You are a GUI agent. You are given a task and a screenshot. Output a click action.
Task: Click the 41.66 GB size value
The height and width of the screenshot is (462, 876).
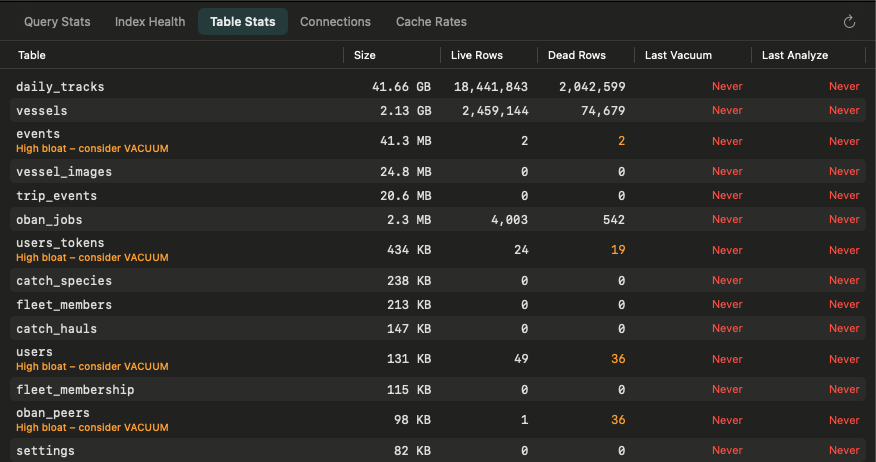402,87
